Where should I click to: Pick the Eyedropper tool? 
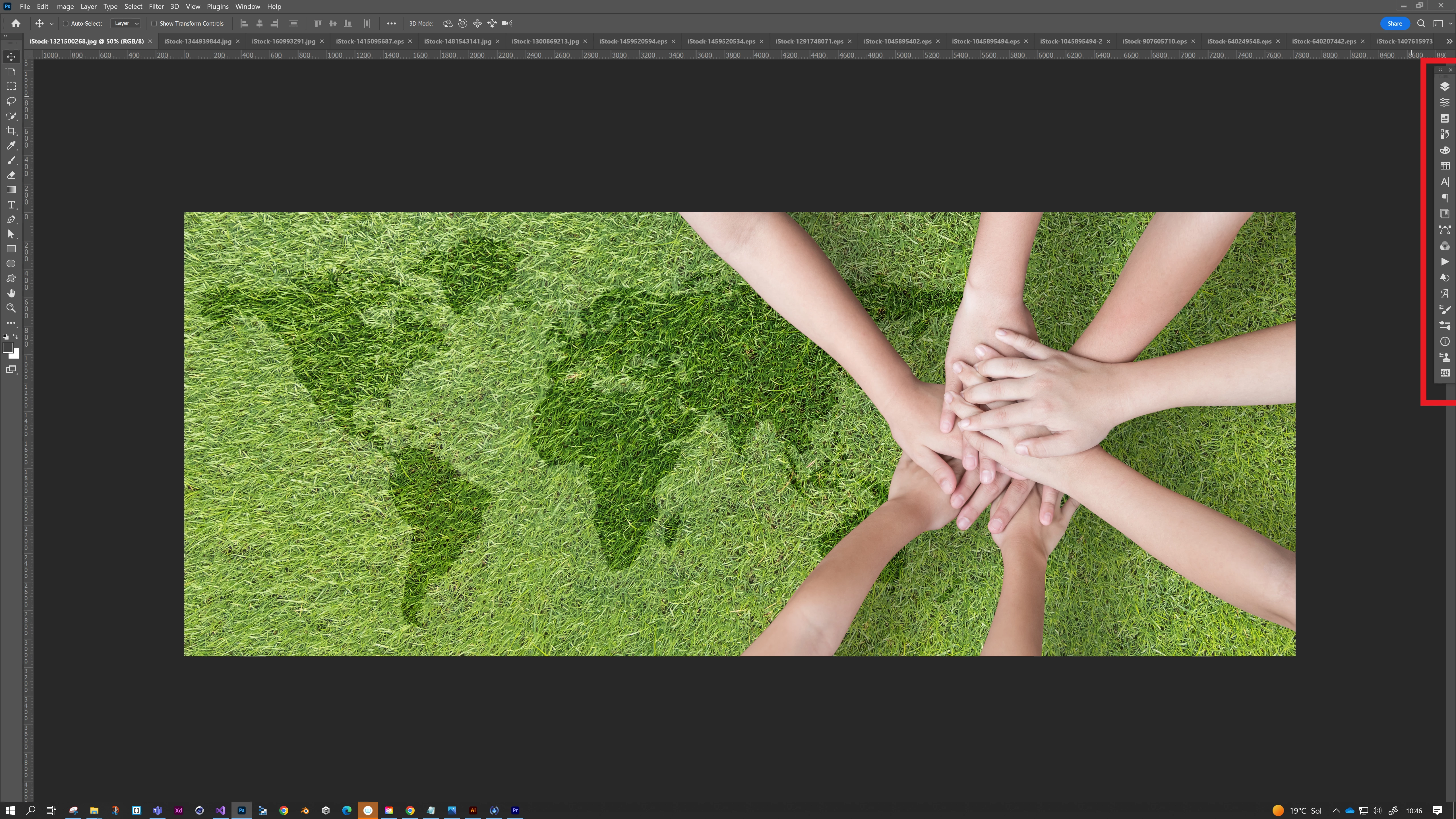(11, 146)
